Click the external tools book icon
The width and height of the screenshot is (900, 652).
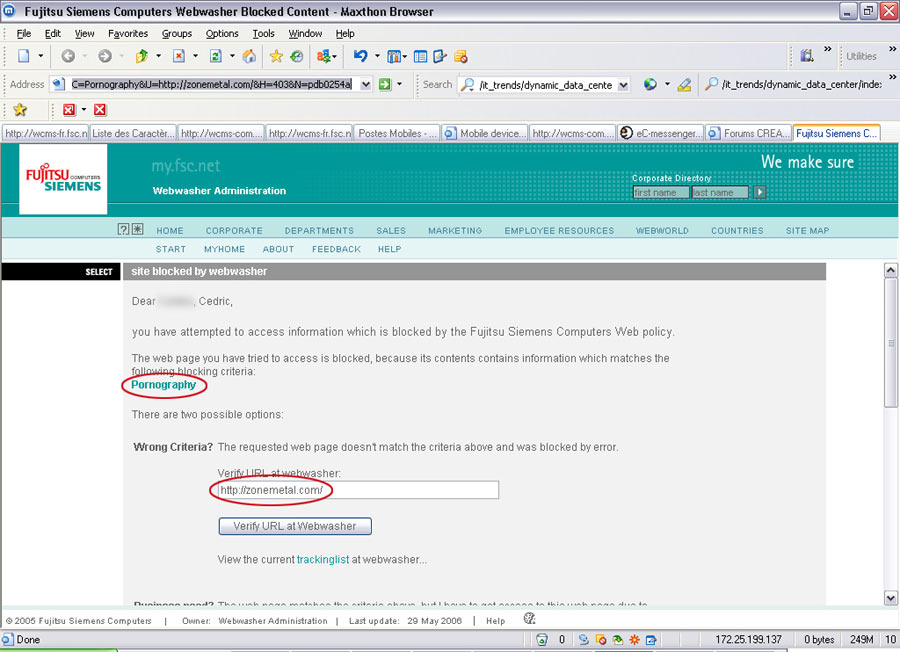[x=807, y=56]
